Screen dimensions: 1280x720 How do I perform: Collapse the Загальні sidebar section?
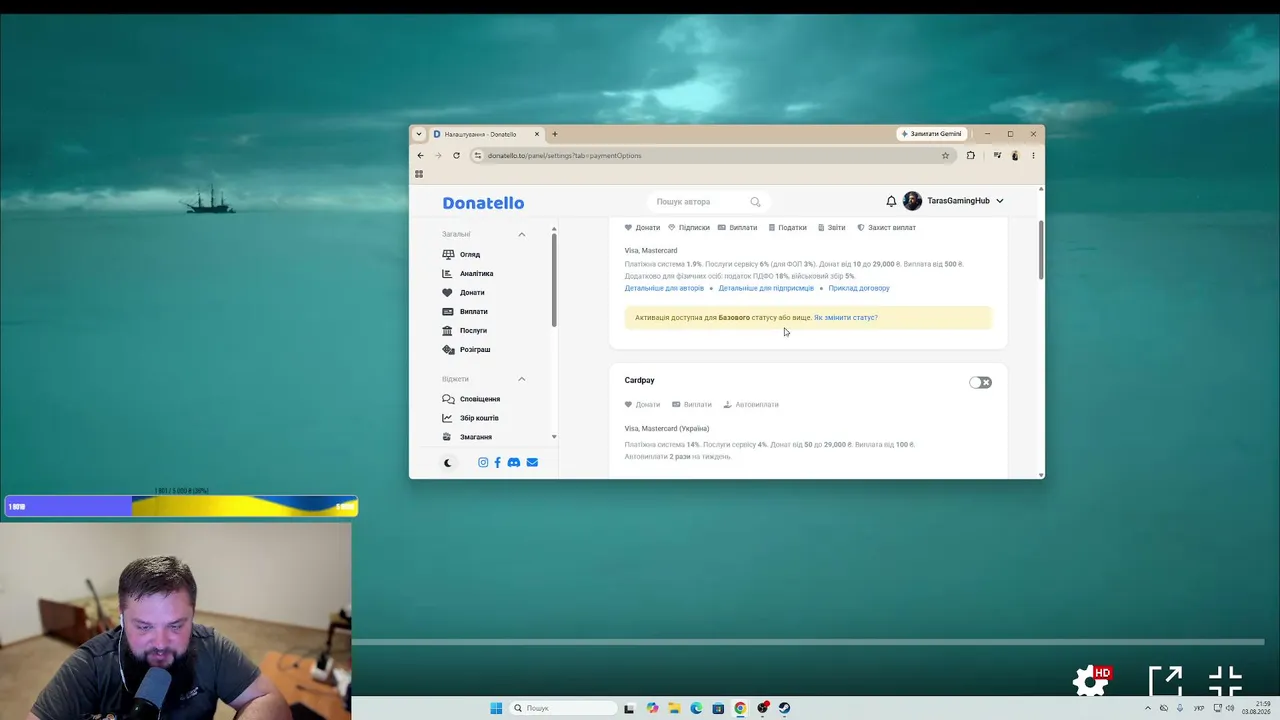click(x=521, y=234)
